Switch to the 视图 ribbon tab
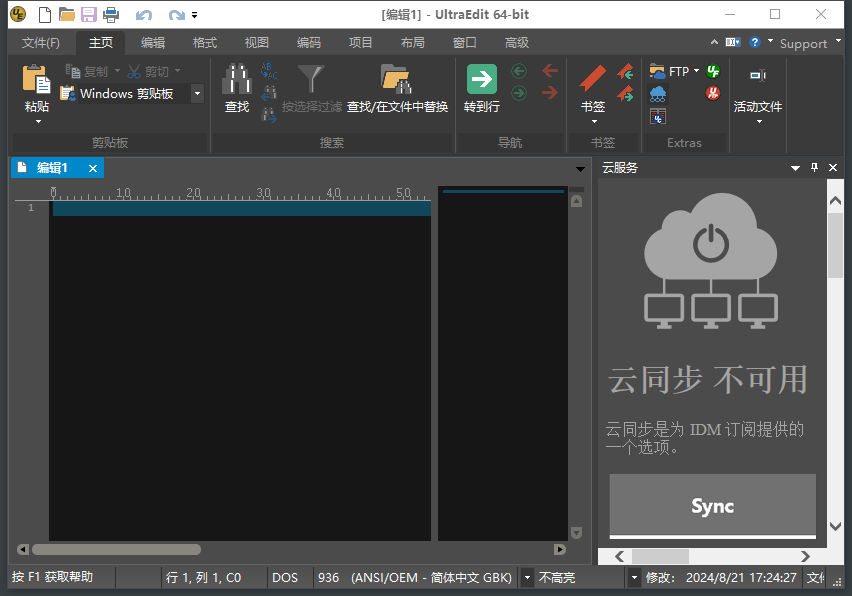Viewport: 852px width, 596px height. click(256, 42)
